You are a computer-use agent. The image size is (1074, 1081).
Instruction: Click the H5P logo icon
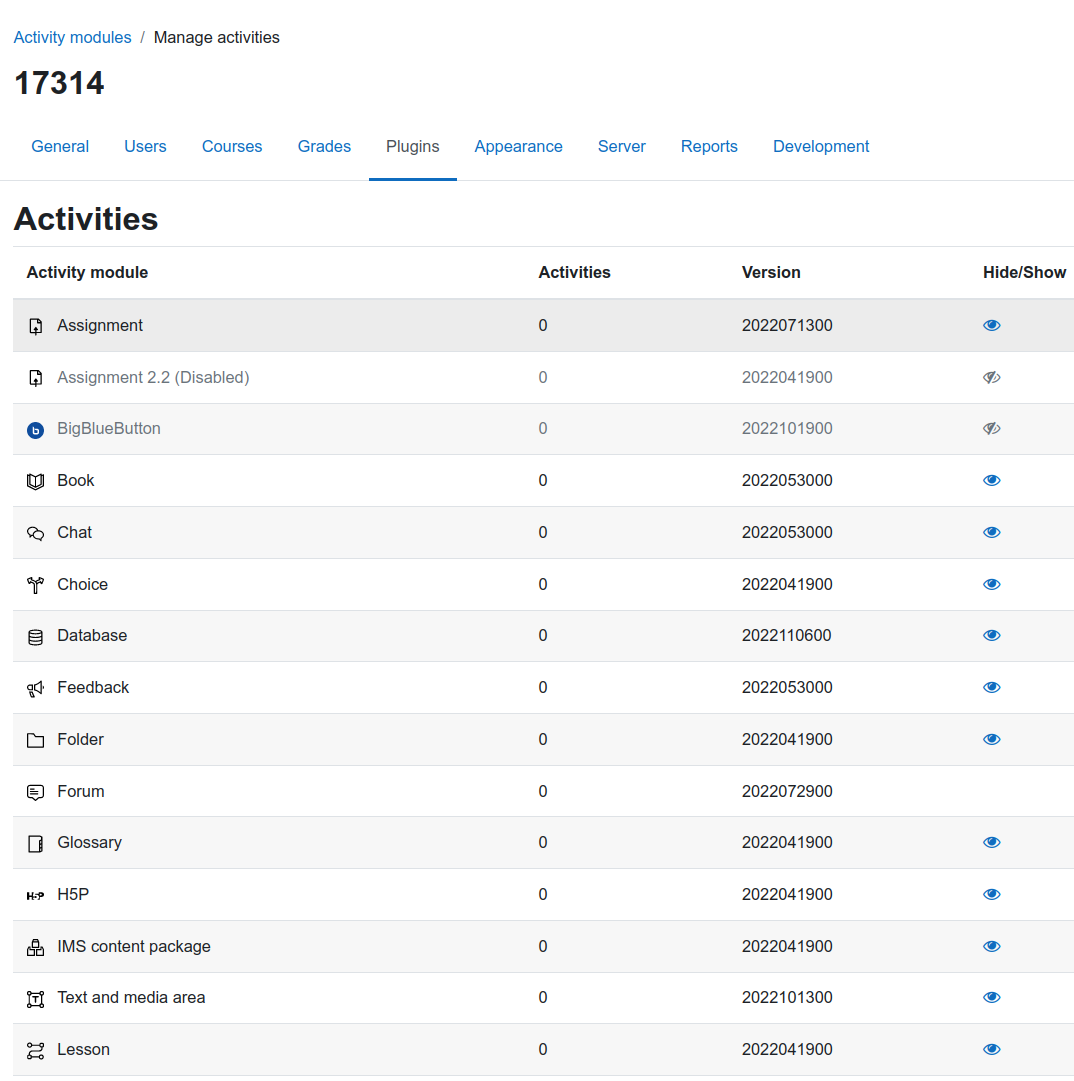pos(35,896)
